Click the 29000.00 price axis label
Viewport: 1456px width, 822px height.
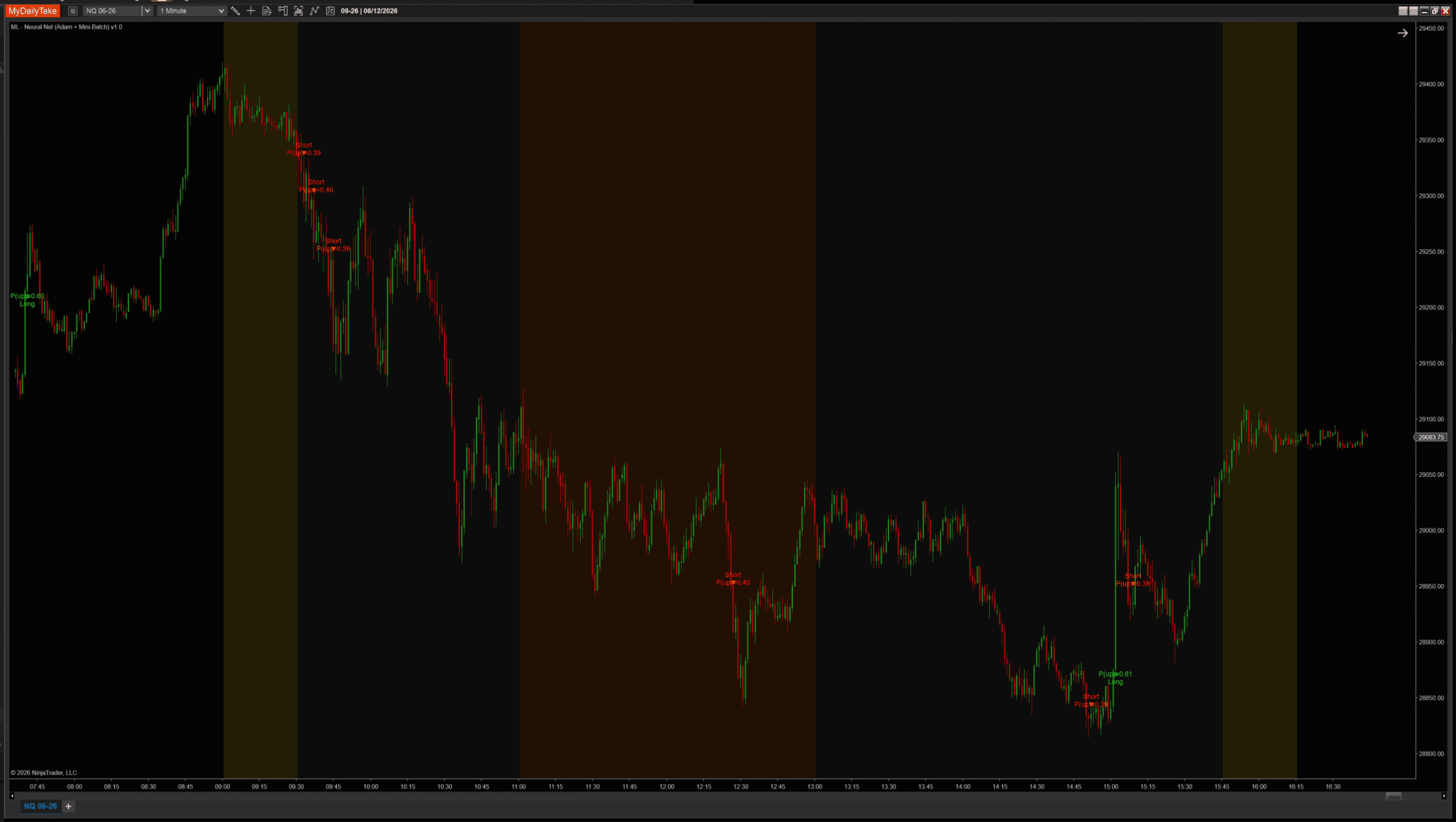pyautogui.click(x=1431, y=530)
